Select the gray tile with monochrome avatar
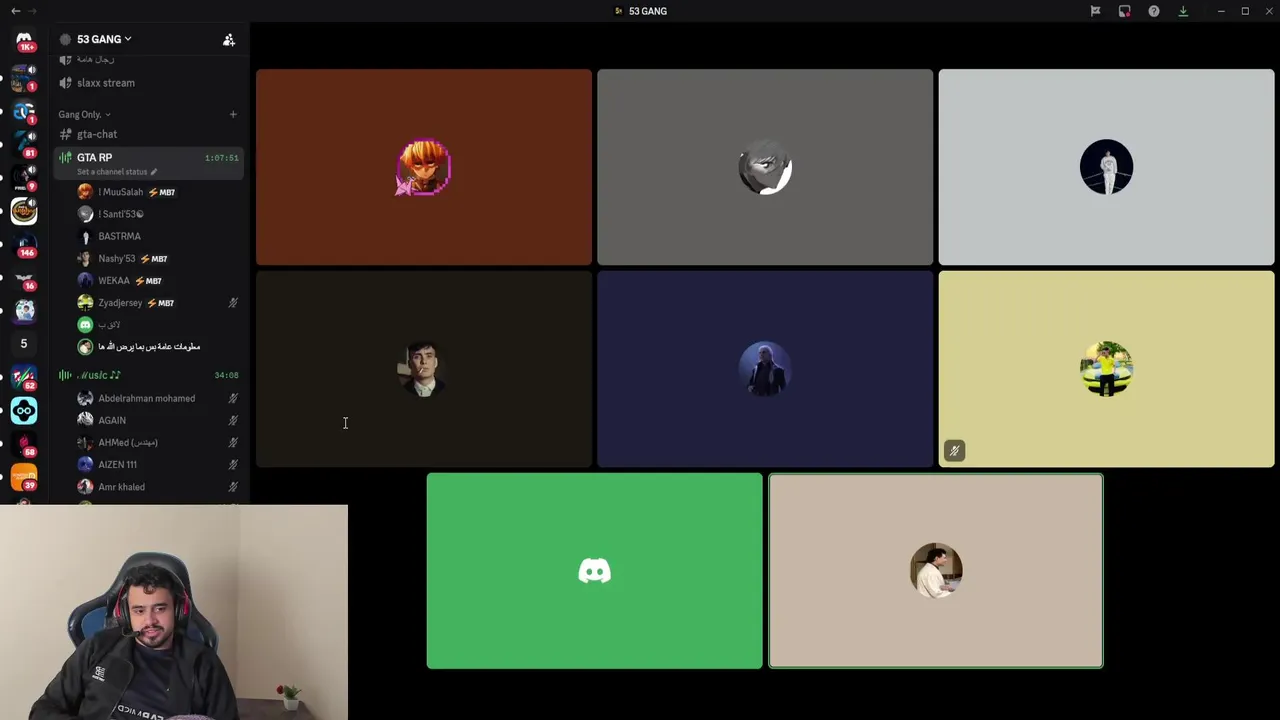 click(765, 167)
